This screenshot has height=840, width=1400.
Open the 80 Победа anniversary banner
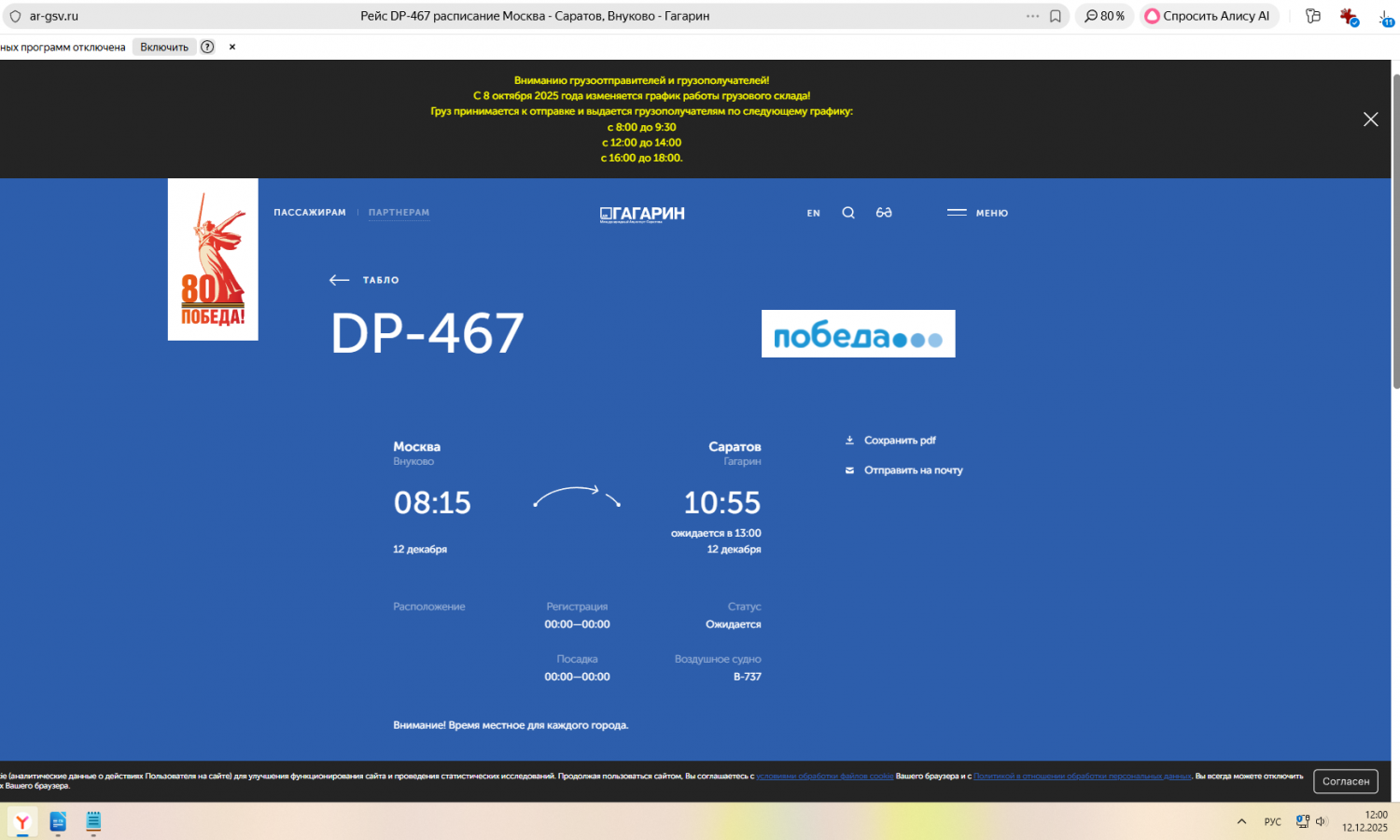point(213,259)
